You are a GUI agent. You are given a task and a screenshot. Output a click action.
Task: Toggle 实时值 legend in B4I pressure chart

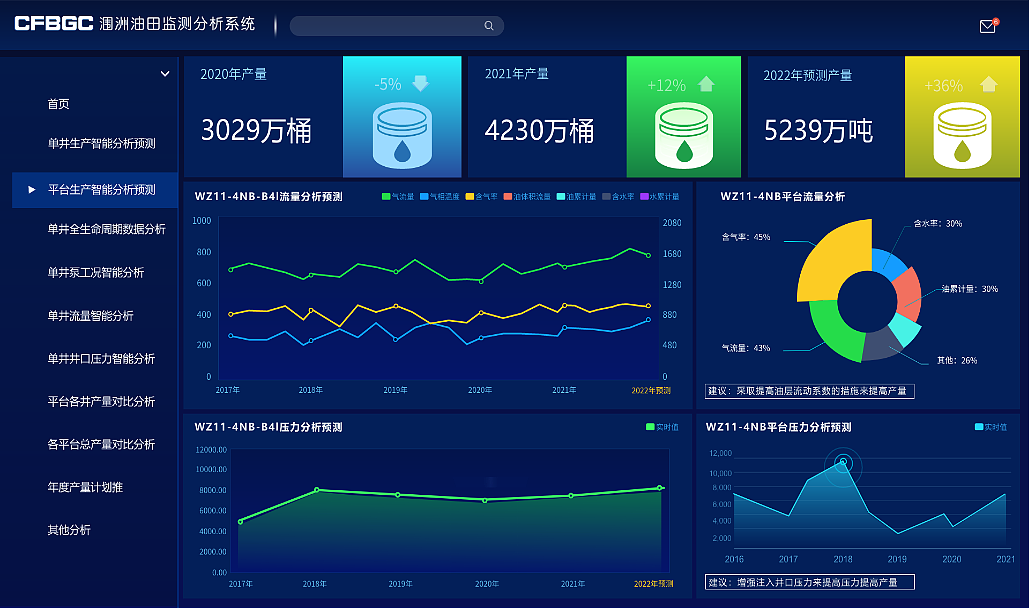(662, 427)
